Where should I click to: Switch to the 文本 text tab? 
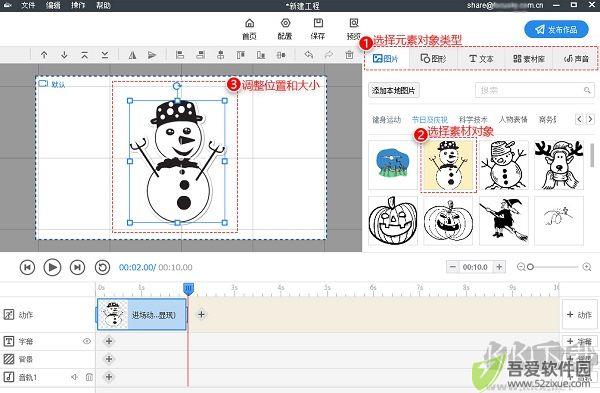coord(481,59)
